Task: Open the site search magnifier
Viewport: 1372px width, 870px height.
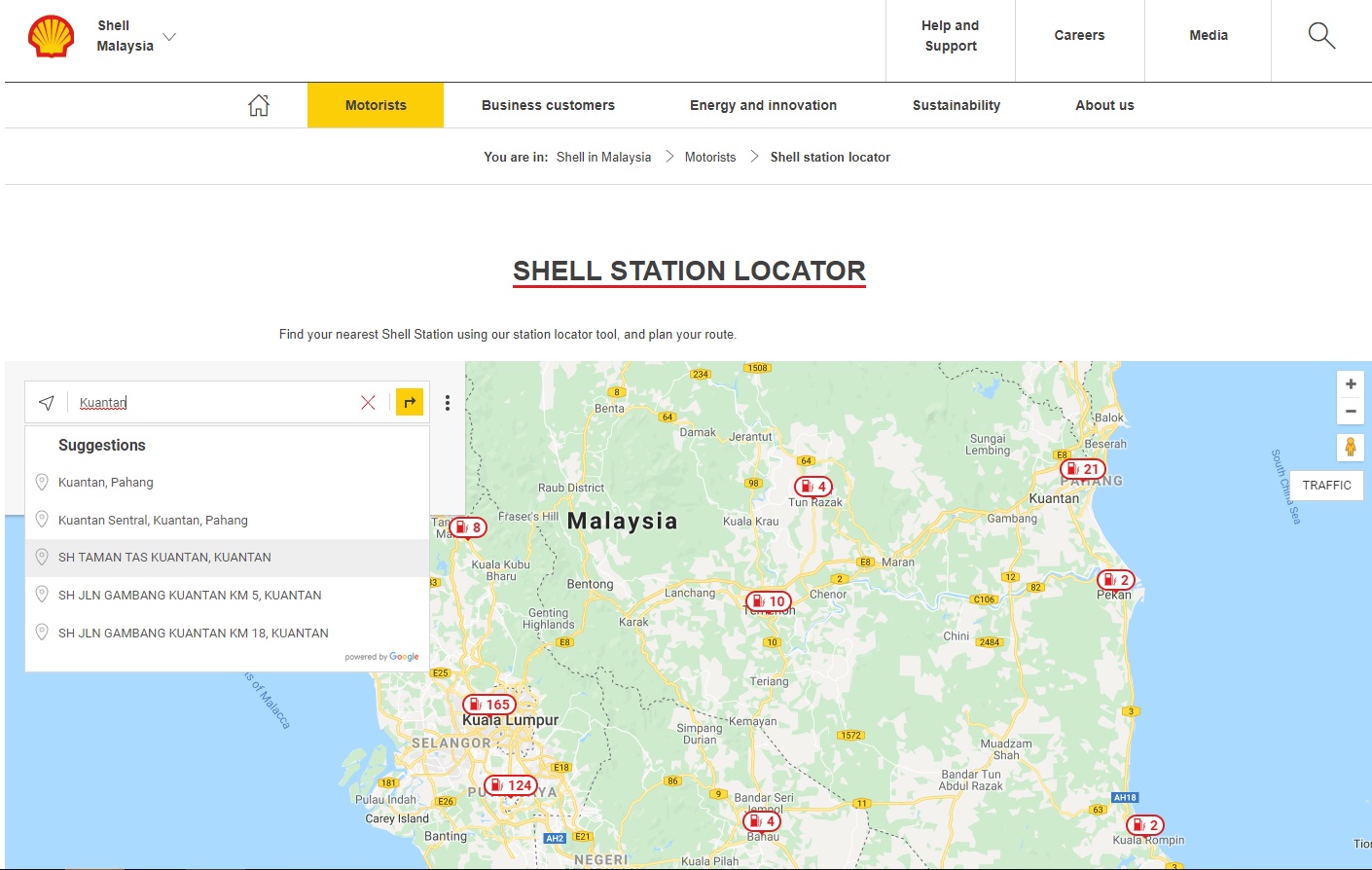Action: [1320, 35]
